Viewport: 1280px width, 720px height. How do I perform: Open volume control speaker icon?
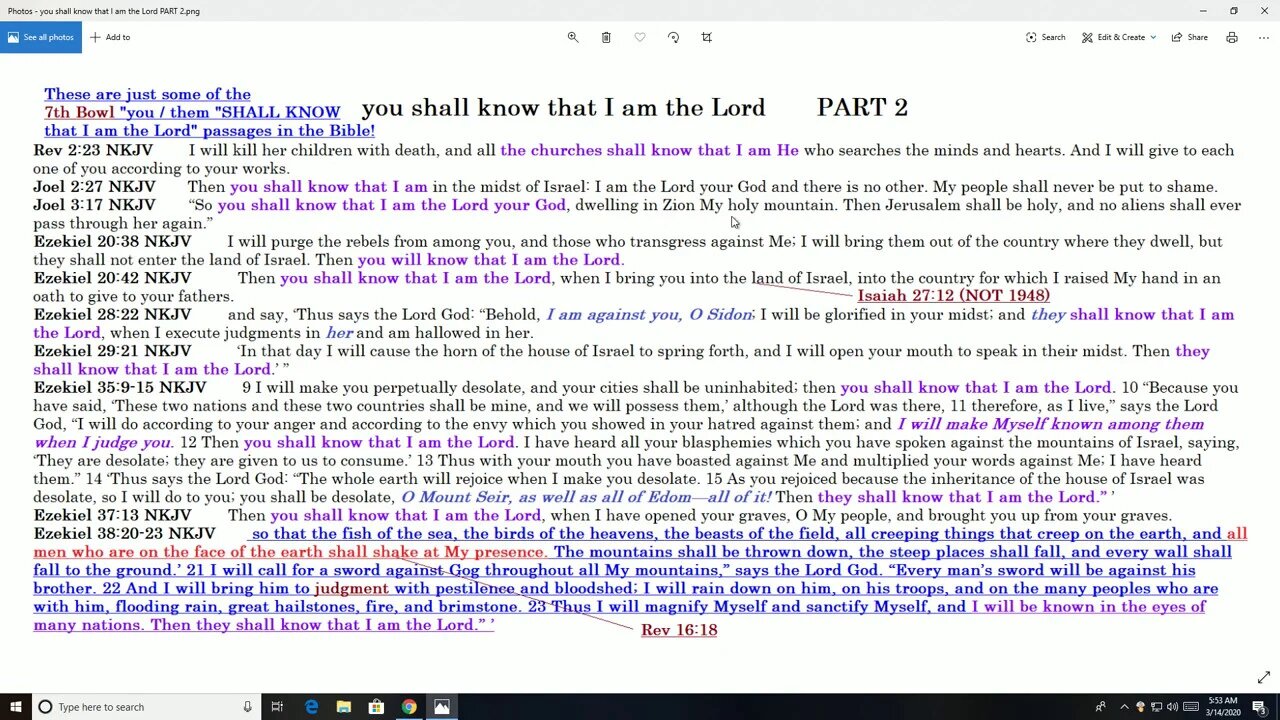point(1172,707)
